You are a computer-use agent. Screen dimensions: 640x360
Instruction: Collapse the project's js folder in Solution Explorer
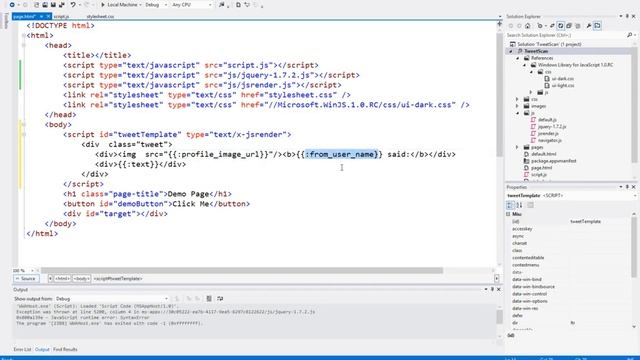(518, 113)
